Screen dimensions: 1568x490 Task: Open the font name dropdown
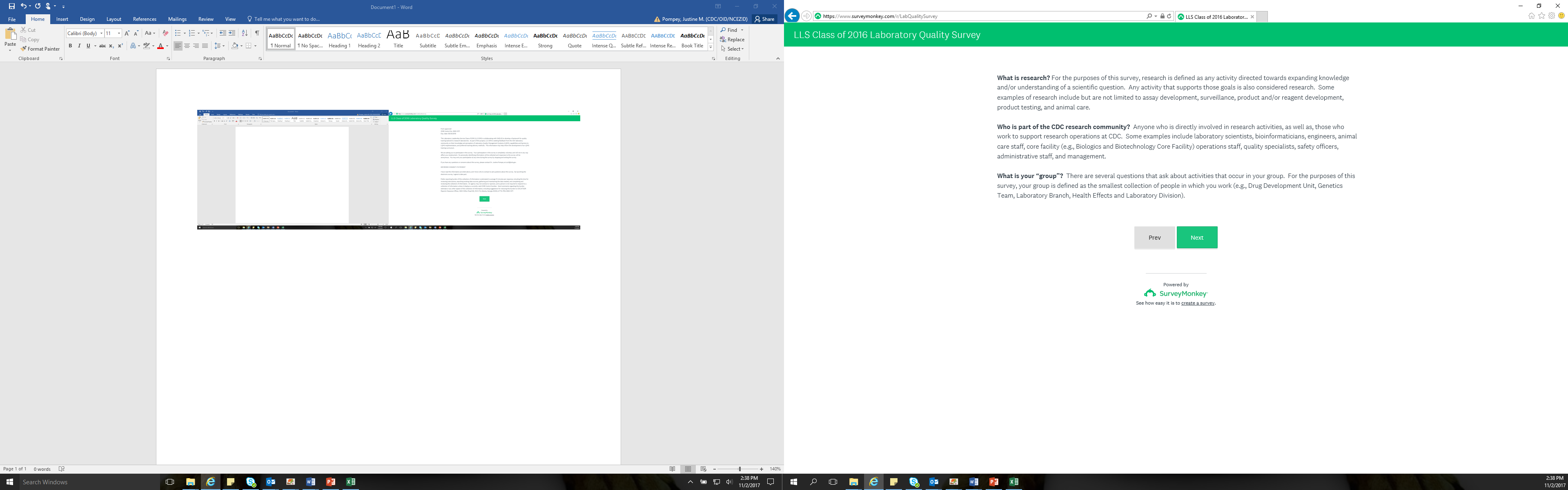coord(101,33)
